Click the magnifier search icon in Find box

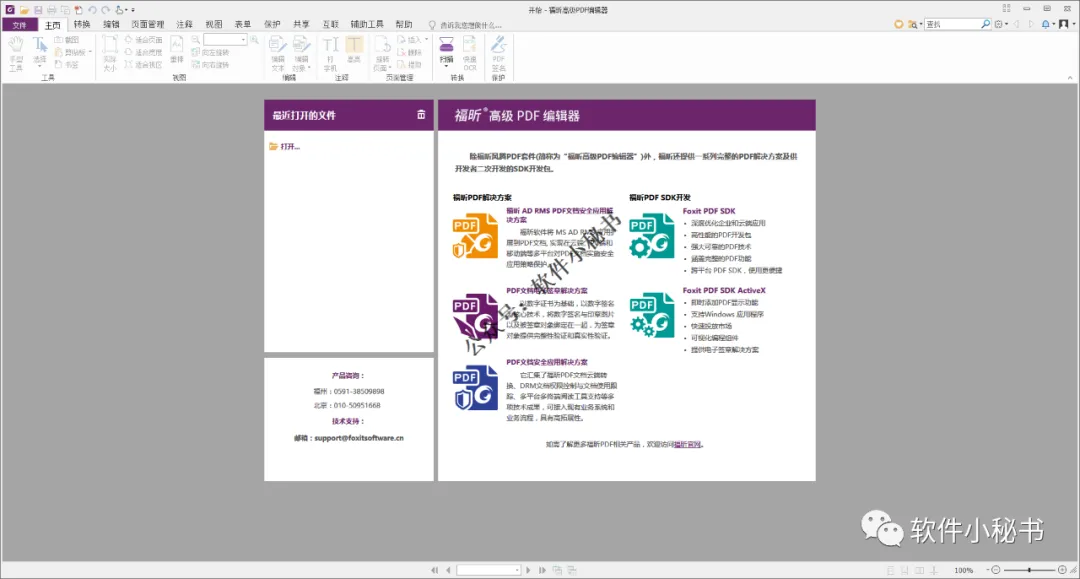986,24
